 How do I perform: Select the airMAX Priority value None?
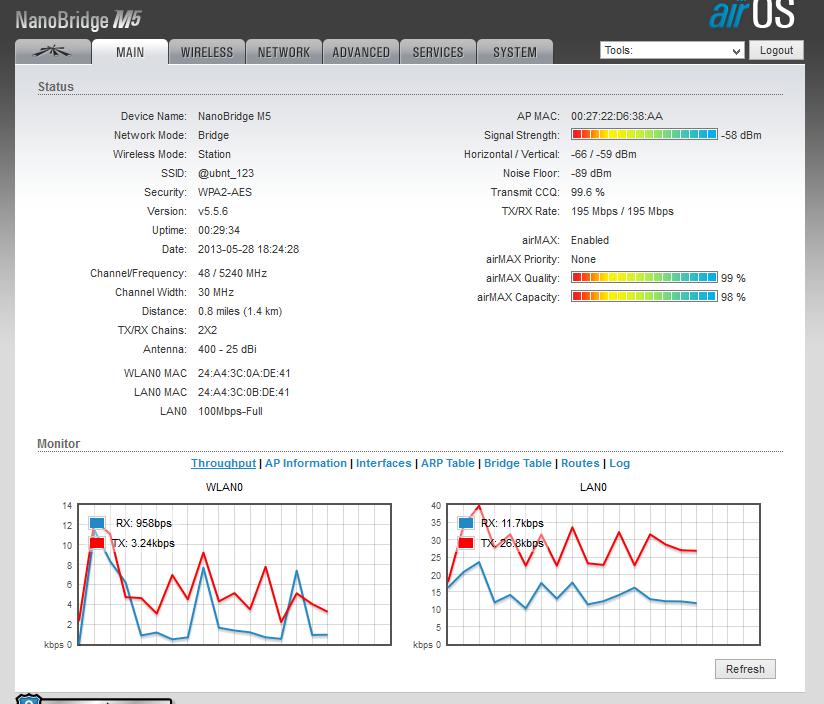tap(583, 259)
